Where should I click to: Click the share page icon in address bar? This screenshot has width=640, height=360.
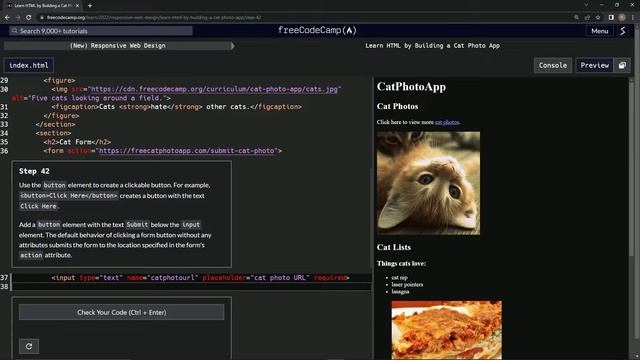(587, 18)
